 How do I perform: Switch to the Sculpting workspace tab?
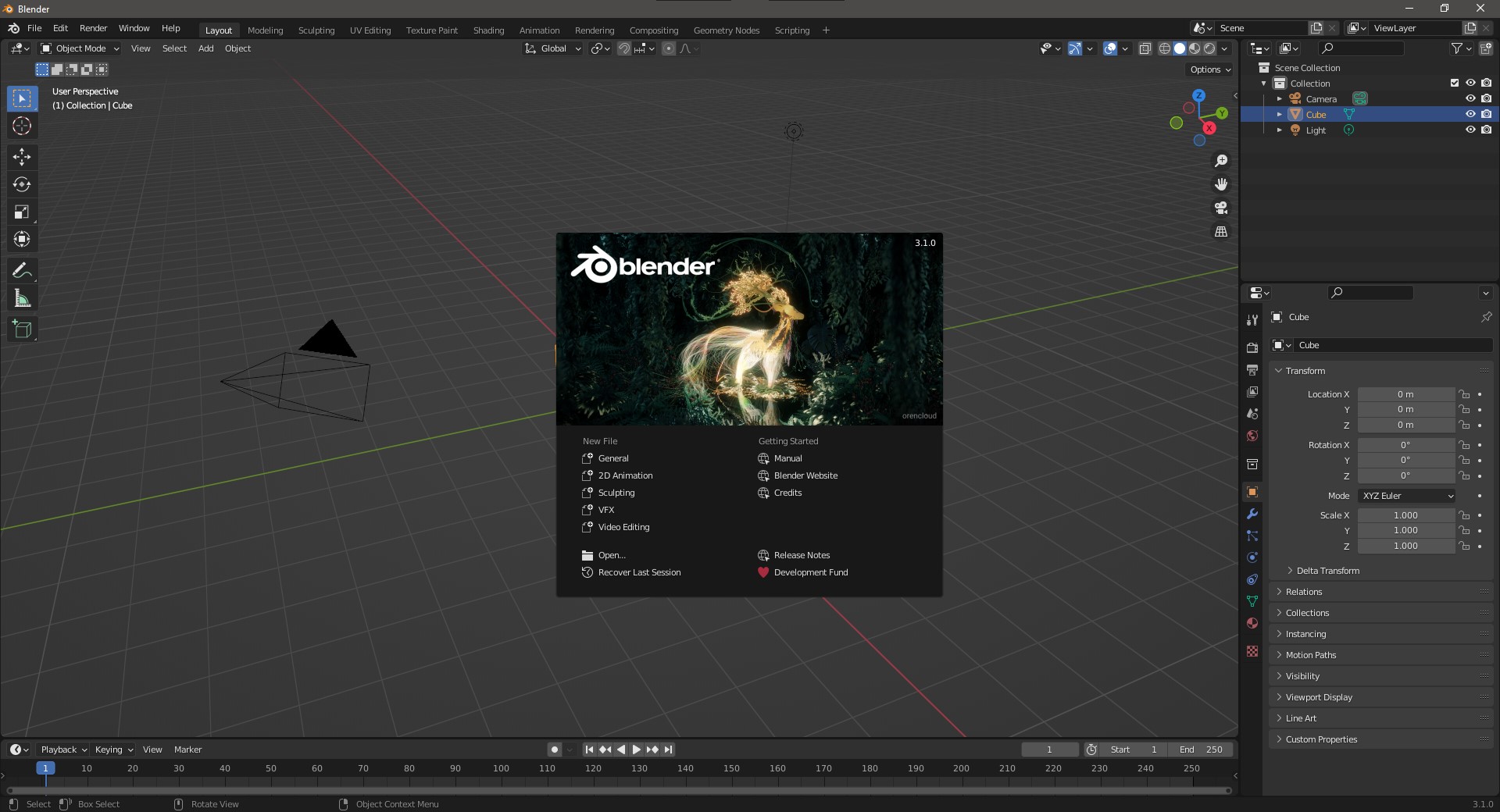(x=316, y=30)
